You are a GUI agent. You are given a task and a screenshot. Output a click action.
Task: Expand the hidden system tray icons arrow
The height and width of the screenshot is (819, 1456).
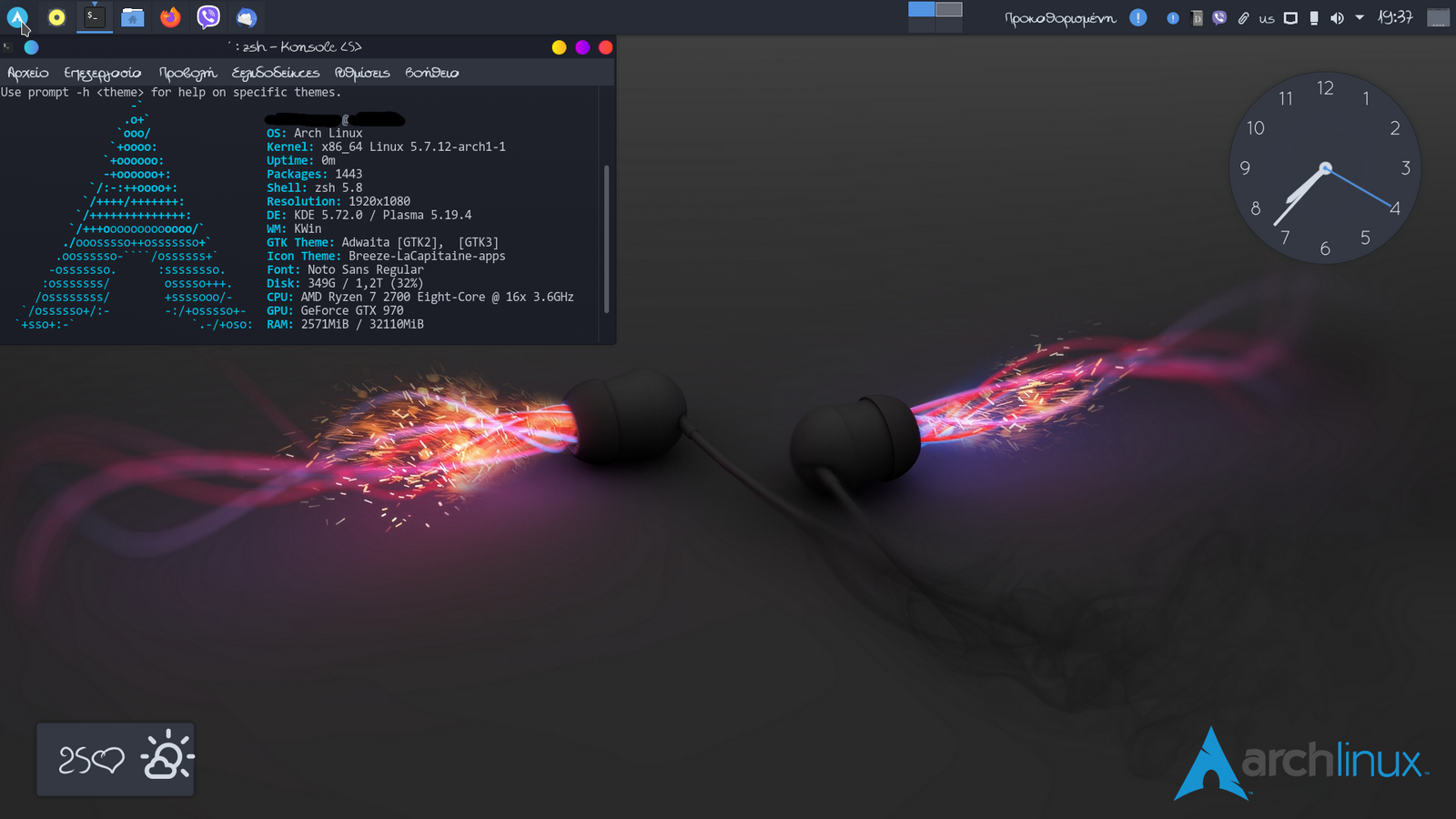1360,17
